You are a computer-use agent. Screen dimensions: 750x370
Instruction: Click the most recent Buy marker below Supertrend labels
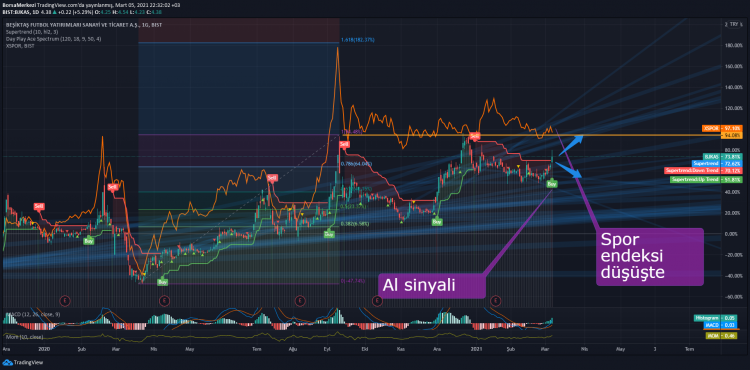[x=551, y=184]
